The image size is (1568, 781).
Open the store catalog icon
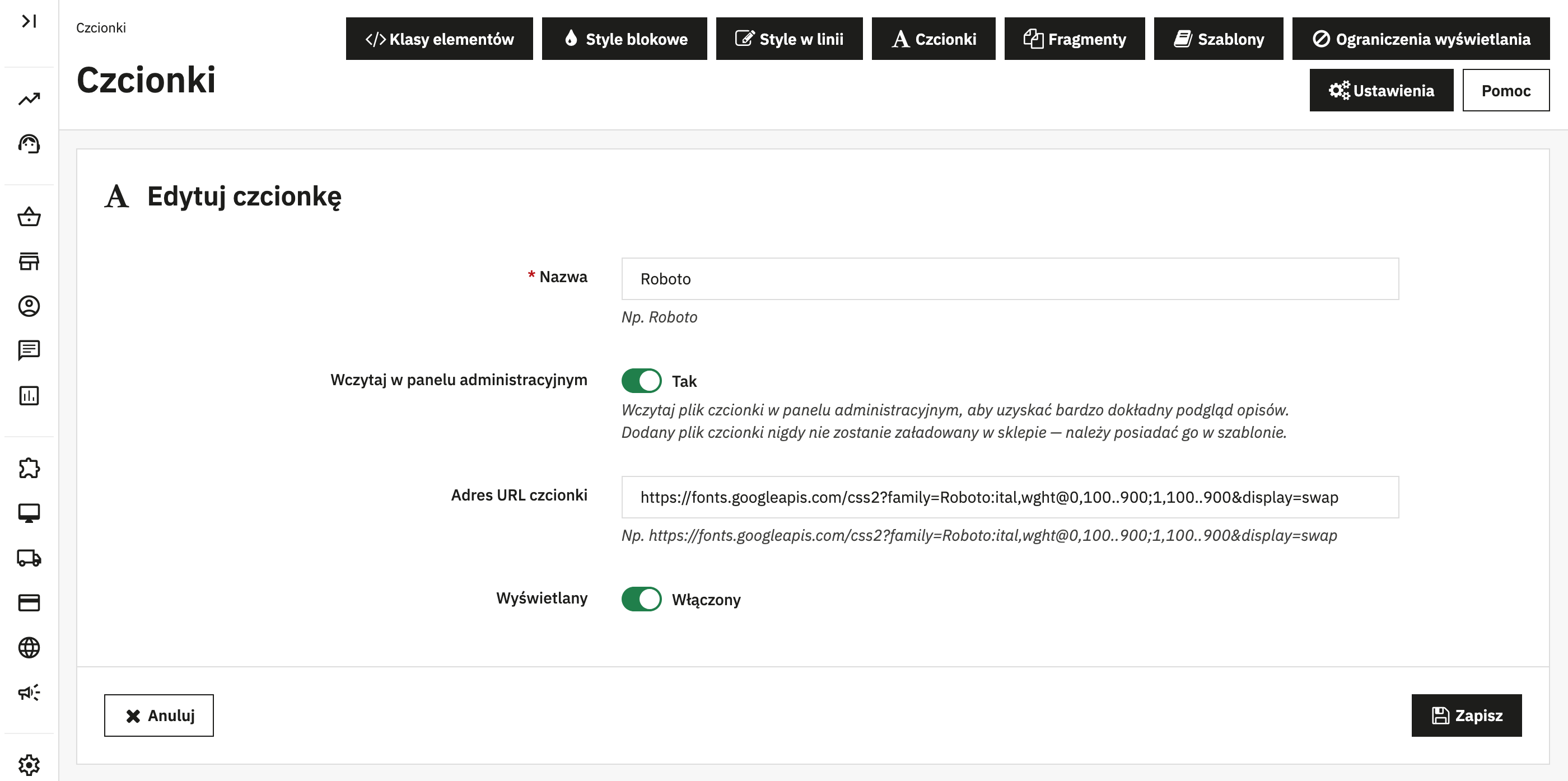click(x=29, y=261)
